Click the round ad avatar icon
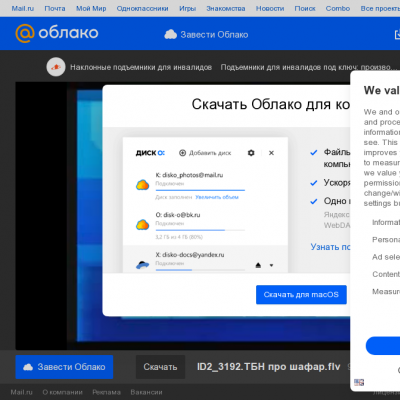The image size is (400, 400). pyautogui.click(x=56, y=67)
